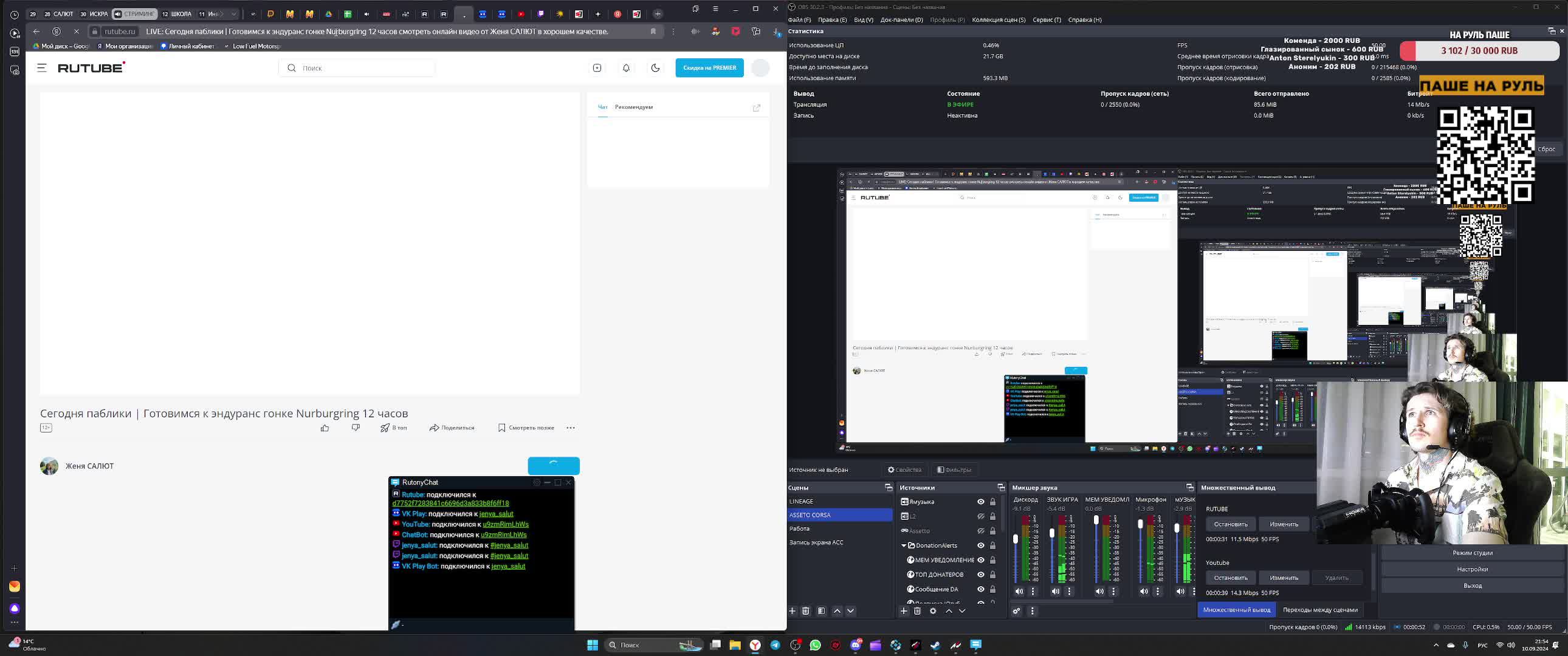Open the browser downloads icon
The width and height of the screenshot is (1568, 656).
coord(777,32)
